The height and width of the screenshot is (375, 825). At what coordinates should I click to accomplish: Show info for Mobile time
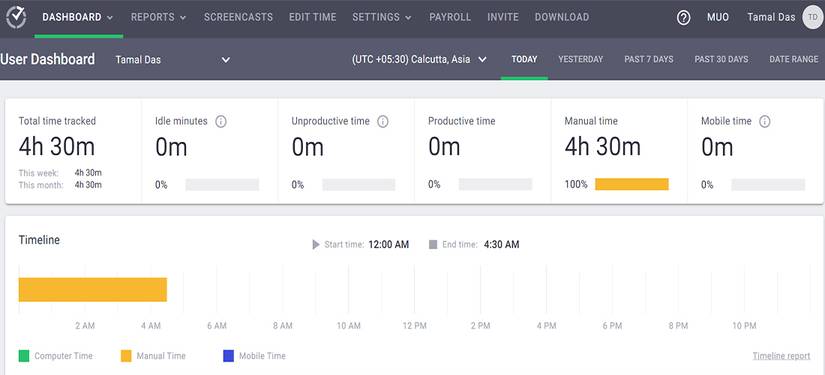point(764,121)
